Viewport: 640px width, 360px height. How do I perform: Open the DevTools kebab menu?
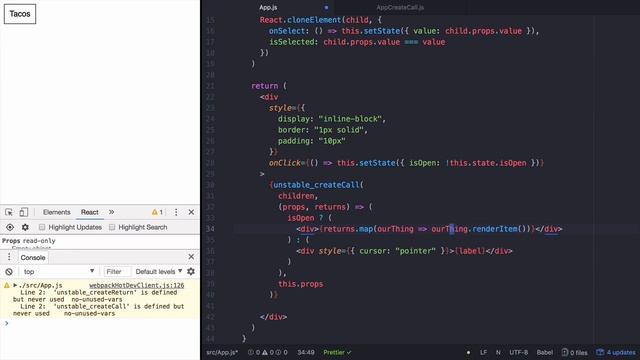(x=176, y=212)
